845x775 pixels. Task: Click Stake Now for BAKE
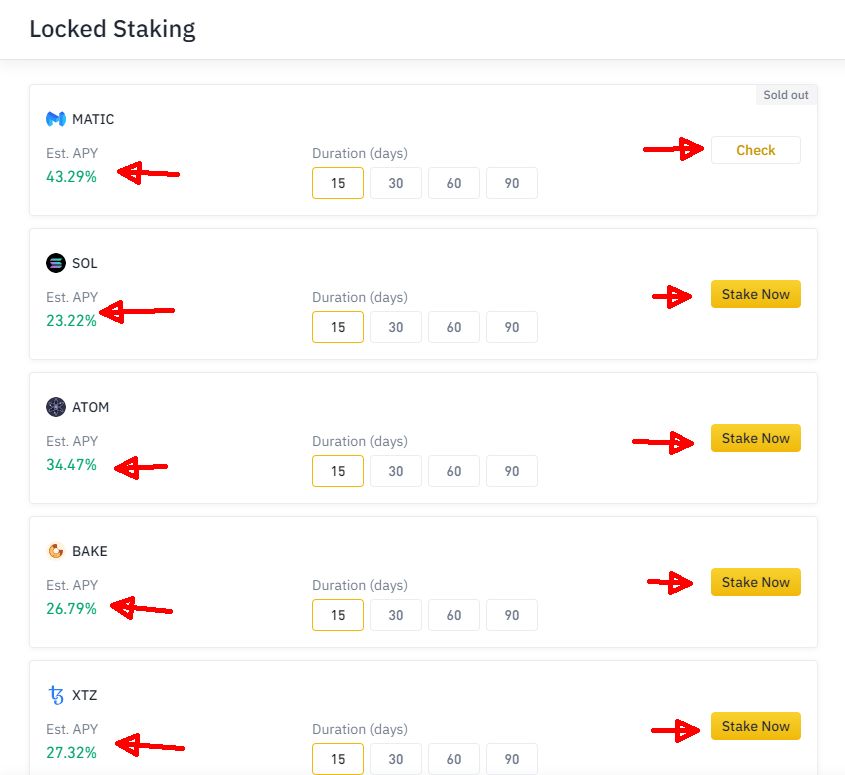point(756,582)
